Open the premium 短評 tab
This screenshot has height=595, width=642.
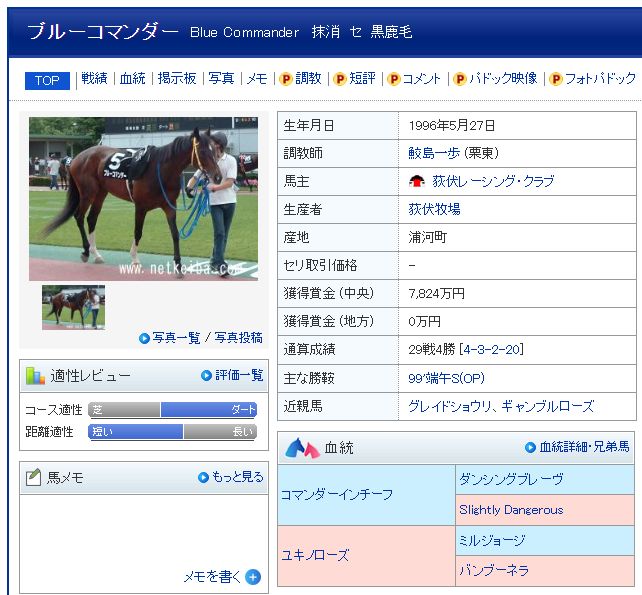tap(362, 78)
